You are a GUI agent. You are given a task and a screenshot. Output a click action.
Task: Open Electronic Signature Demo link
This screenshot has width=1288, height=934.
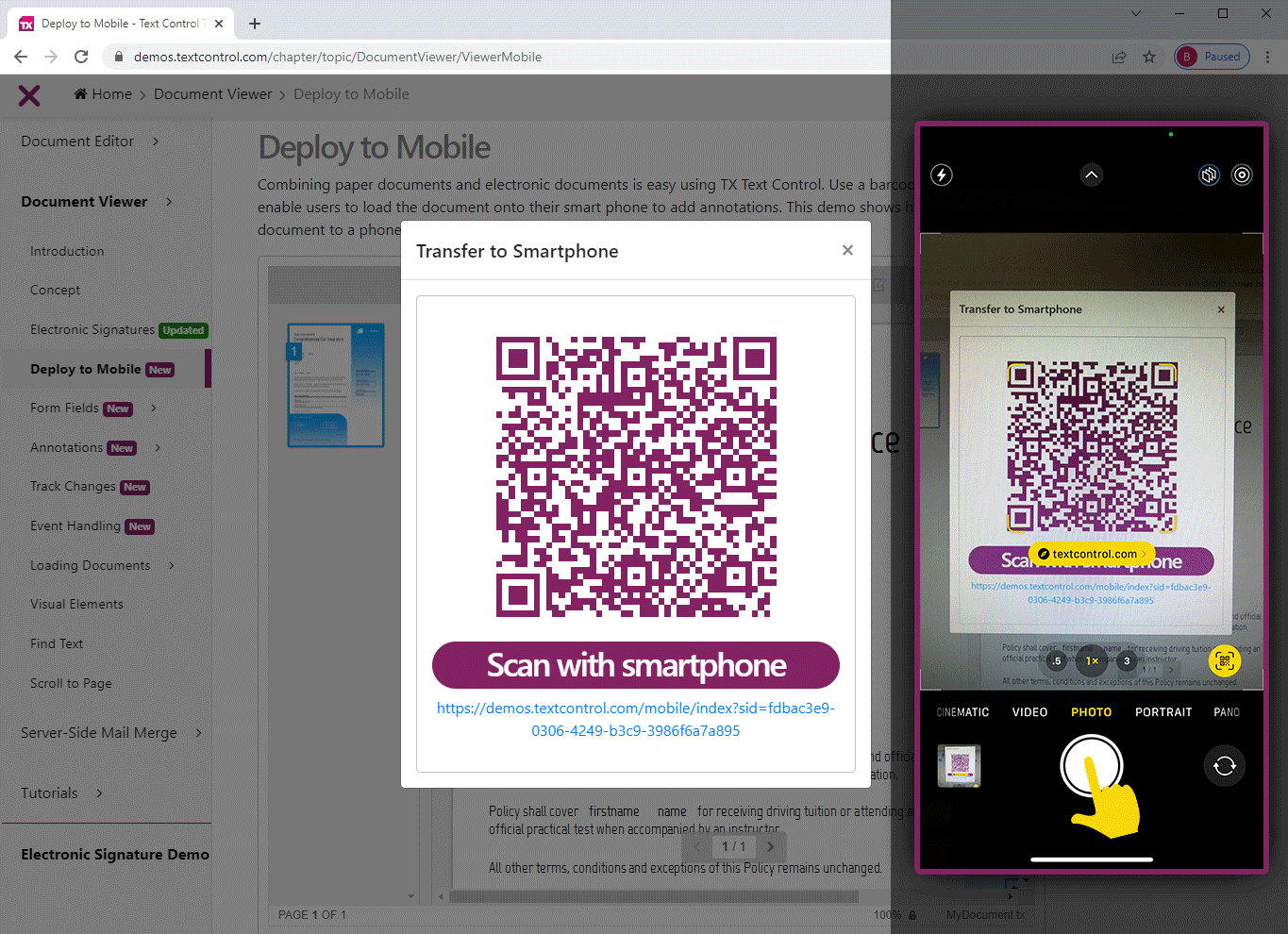[115, 855]
